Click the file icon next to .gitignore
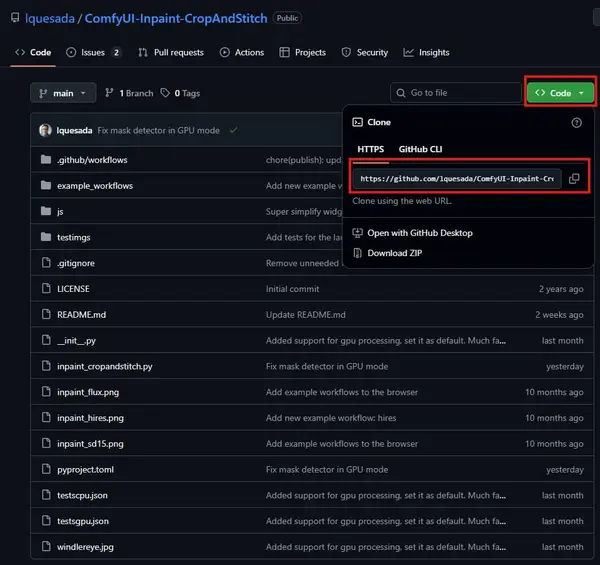Image resolution: width=600 pixels, height=565 pixels. click(x=46, y=263)
